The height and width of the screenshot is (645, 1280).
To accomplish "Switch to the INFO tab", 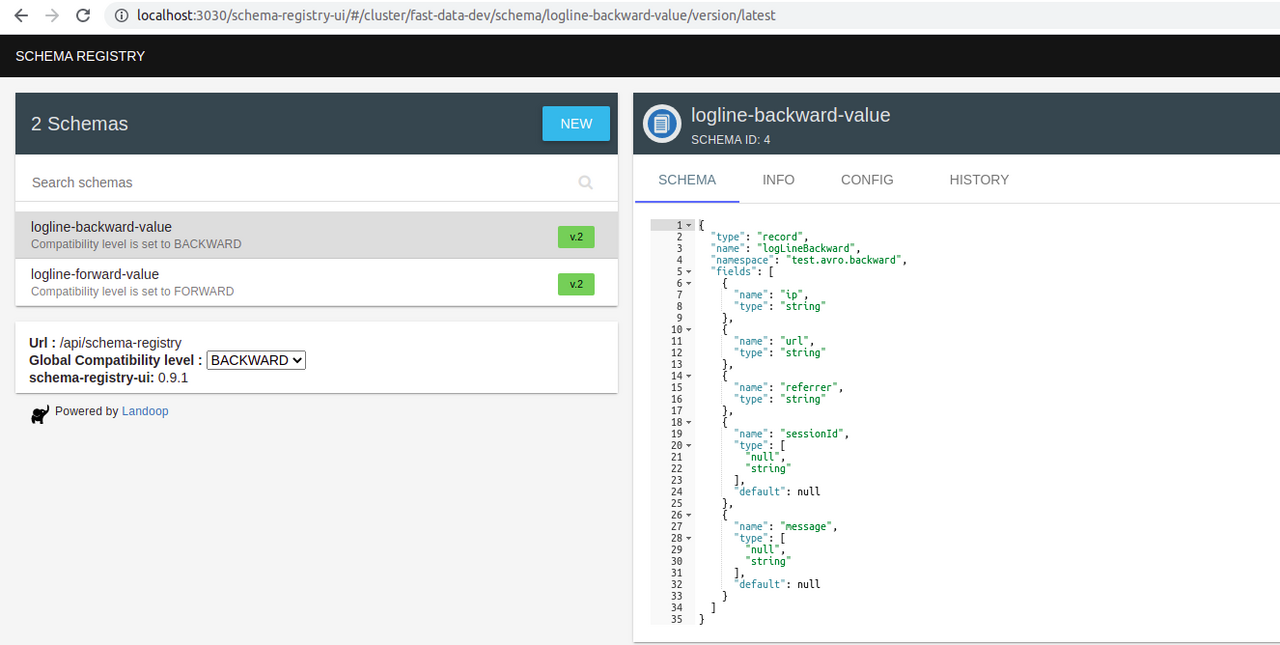I will (x=778, y=180).
